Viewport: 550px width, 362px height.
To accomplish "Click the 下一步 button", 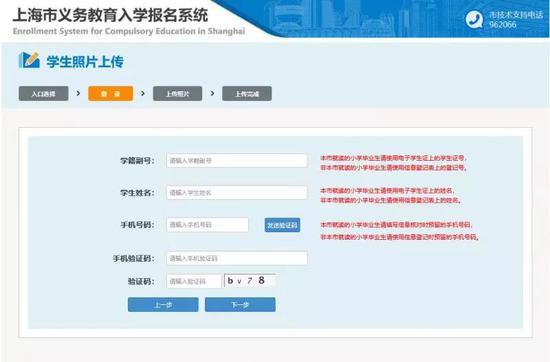I will pos(240,304).
